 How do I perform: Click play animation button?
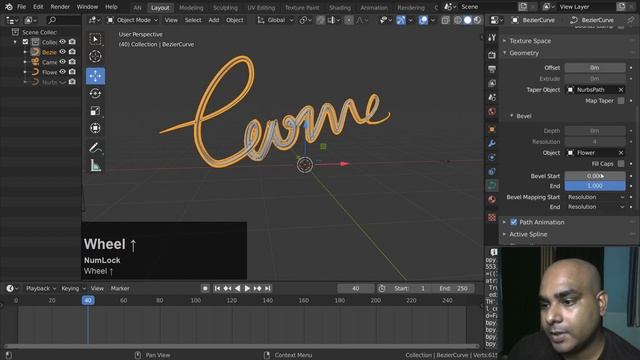[247, 288]
